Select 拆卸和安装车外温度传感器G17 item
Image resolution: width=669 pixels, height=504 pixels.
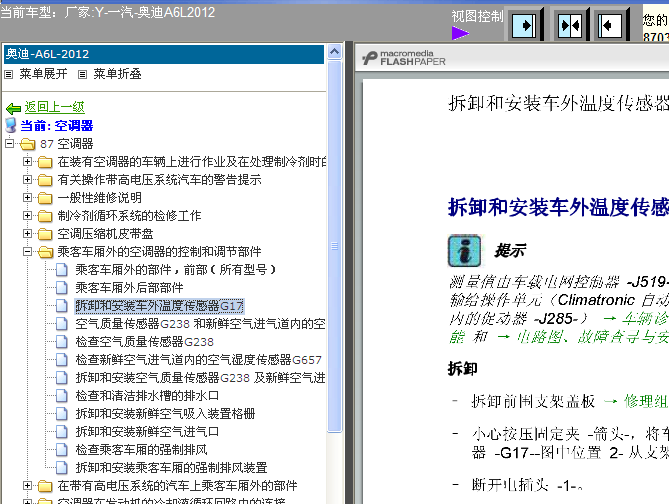pos(159,306)
